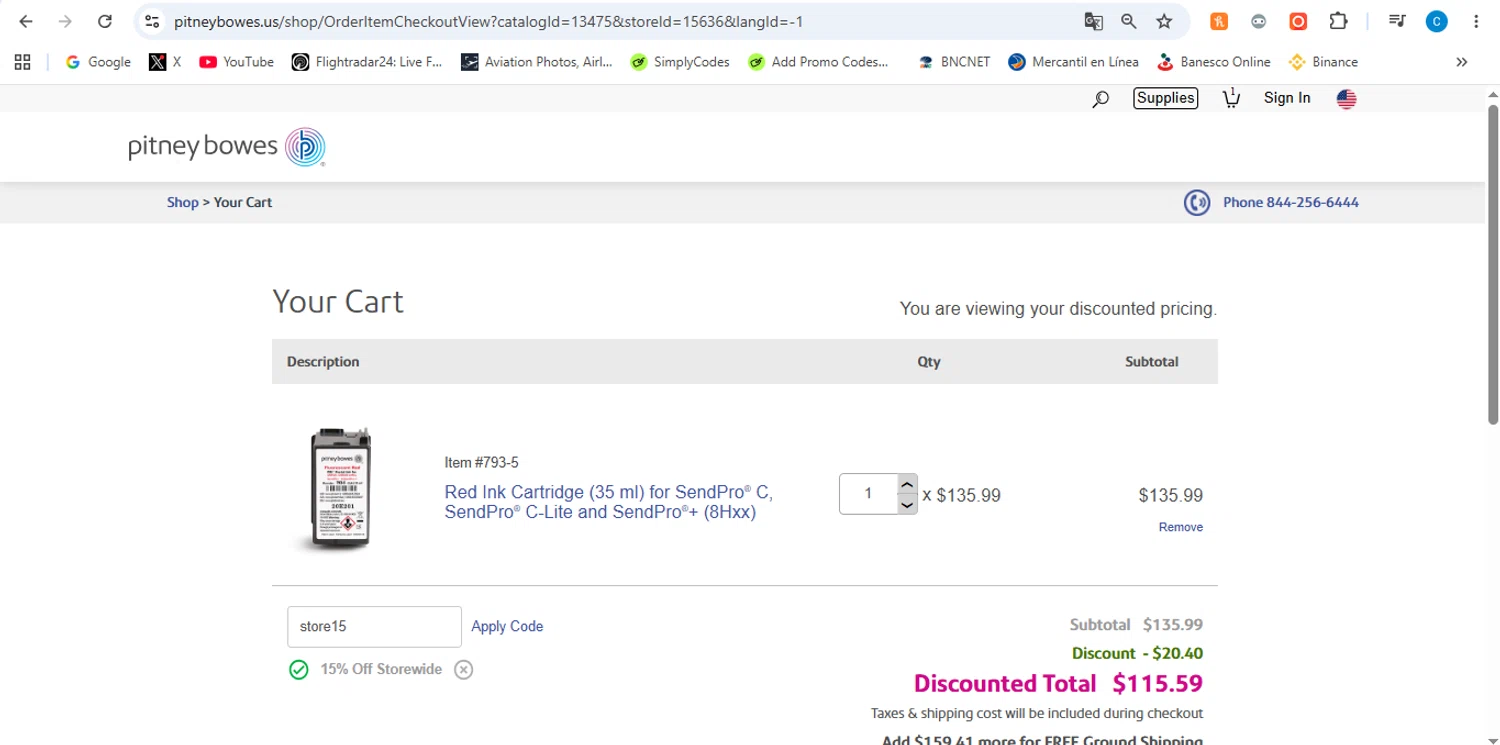
Task: Click the page's vertical scrollbar
Action: pos(1492,265)
